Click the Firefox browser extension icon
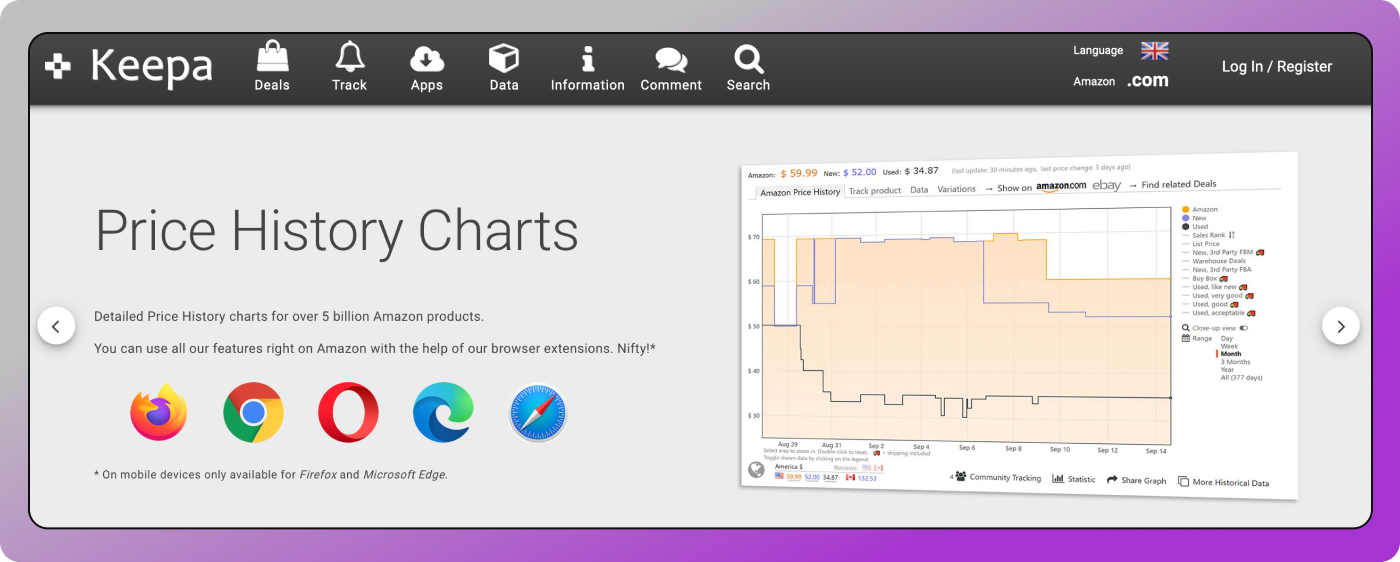Viewport: 1400px width, 562px height. (159, 412)
